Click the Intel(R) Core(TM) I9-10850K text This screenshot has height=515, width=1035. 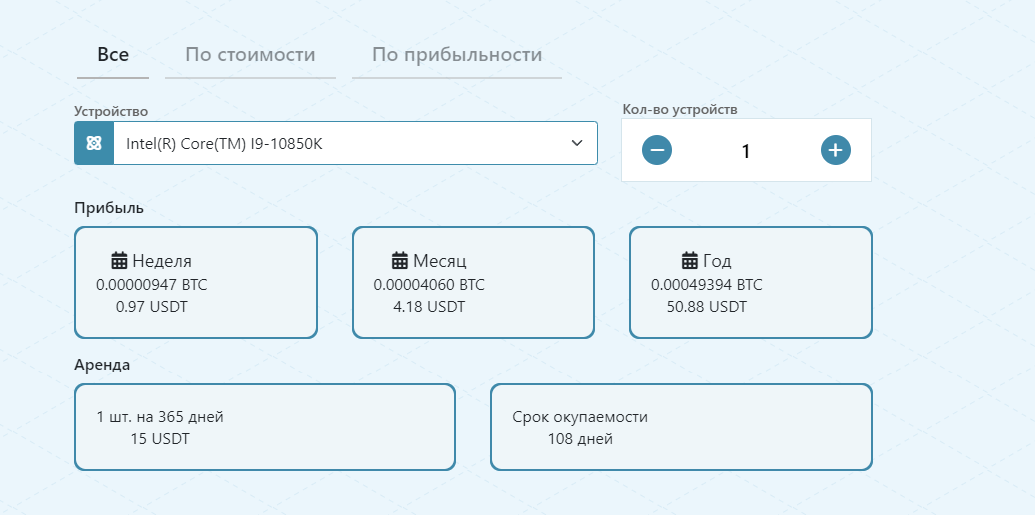[224, 144]
